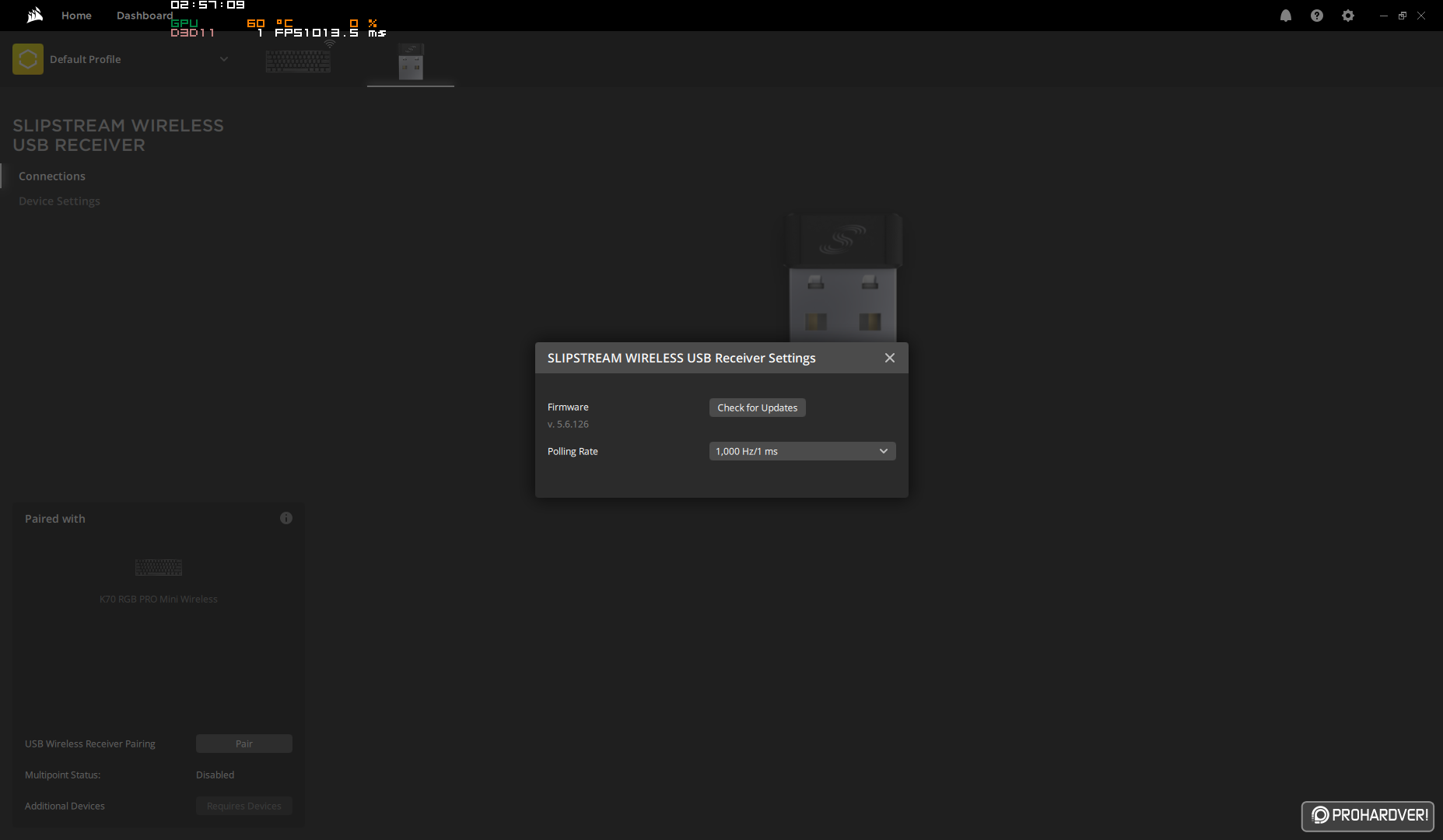Open iCUE settings gear

1348,16
